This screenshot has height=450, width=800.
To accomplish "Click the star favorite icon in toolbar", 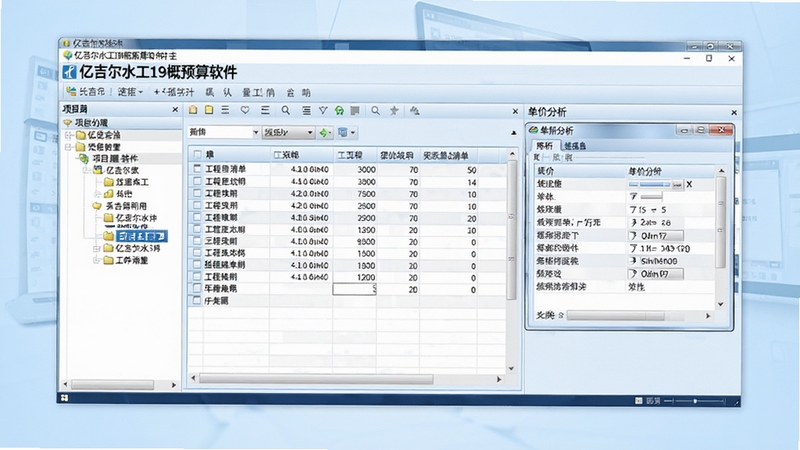I will click(394, 110).
